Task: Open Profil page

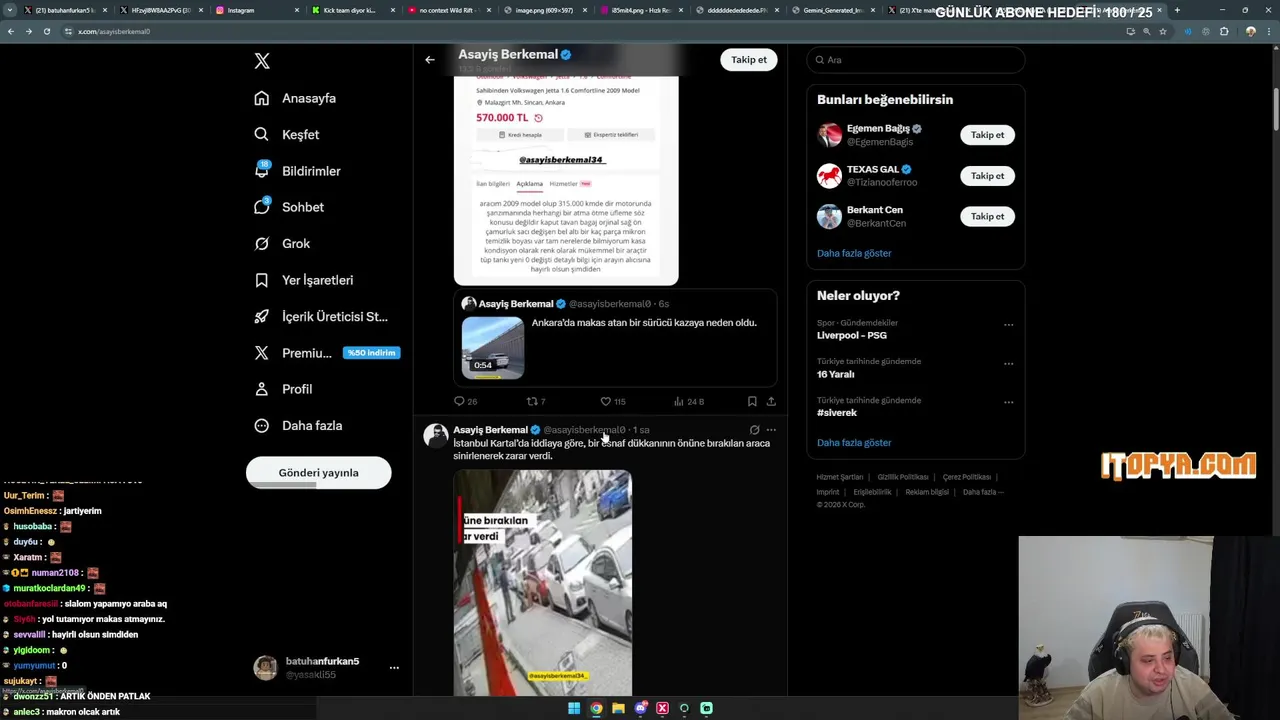Action: 283,389
